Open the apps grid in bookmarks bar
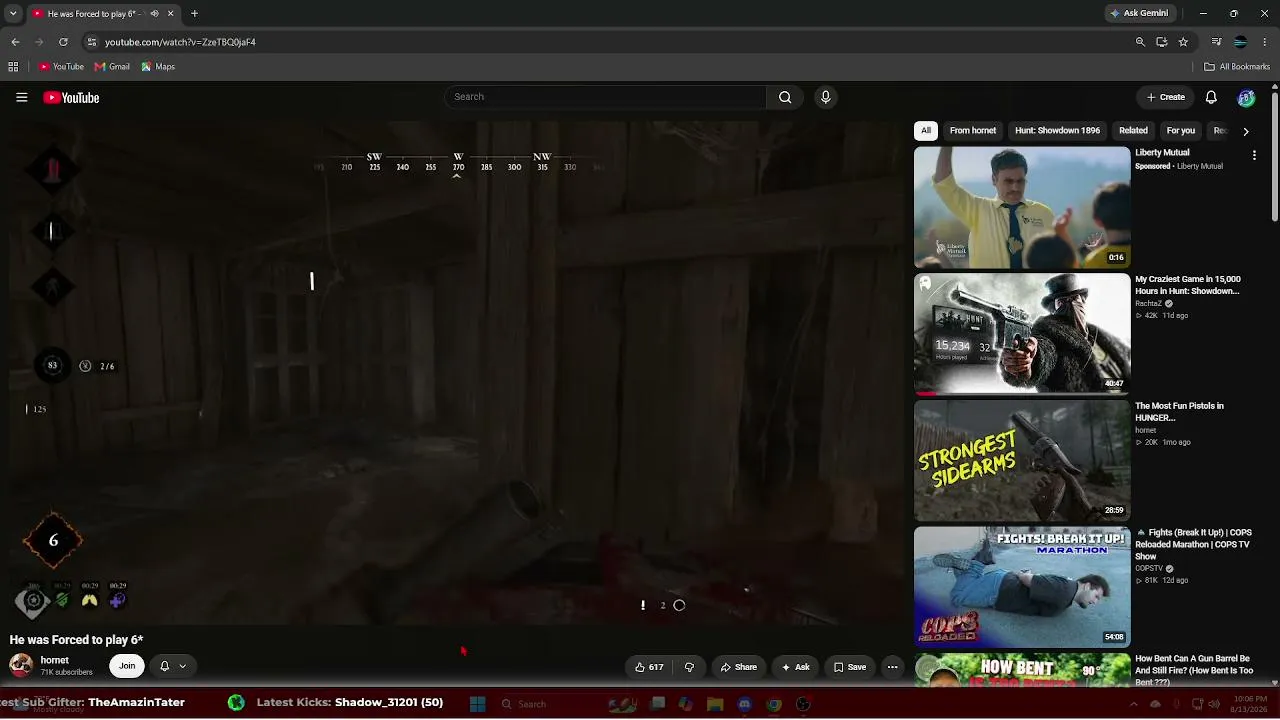 [13, 67]
